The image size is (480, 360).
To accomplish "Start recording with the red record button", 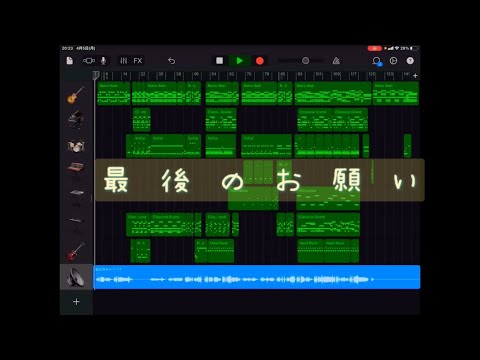I will click(x=260, y=61).
